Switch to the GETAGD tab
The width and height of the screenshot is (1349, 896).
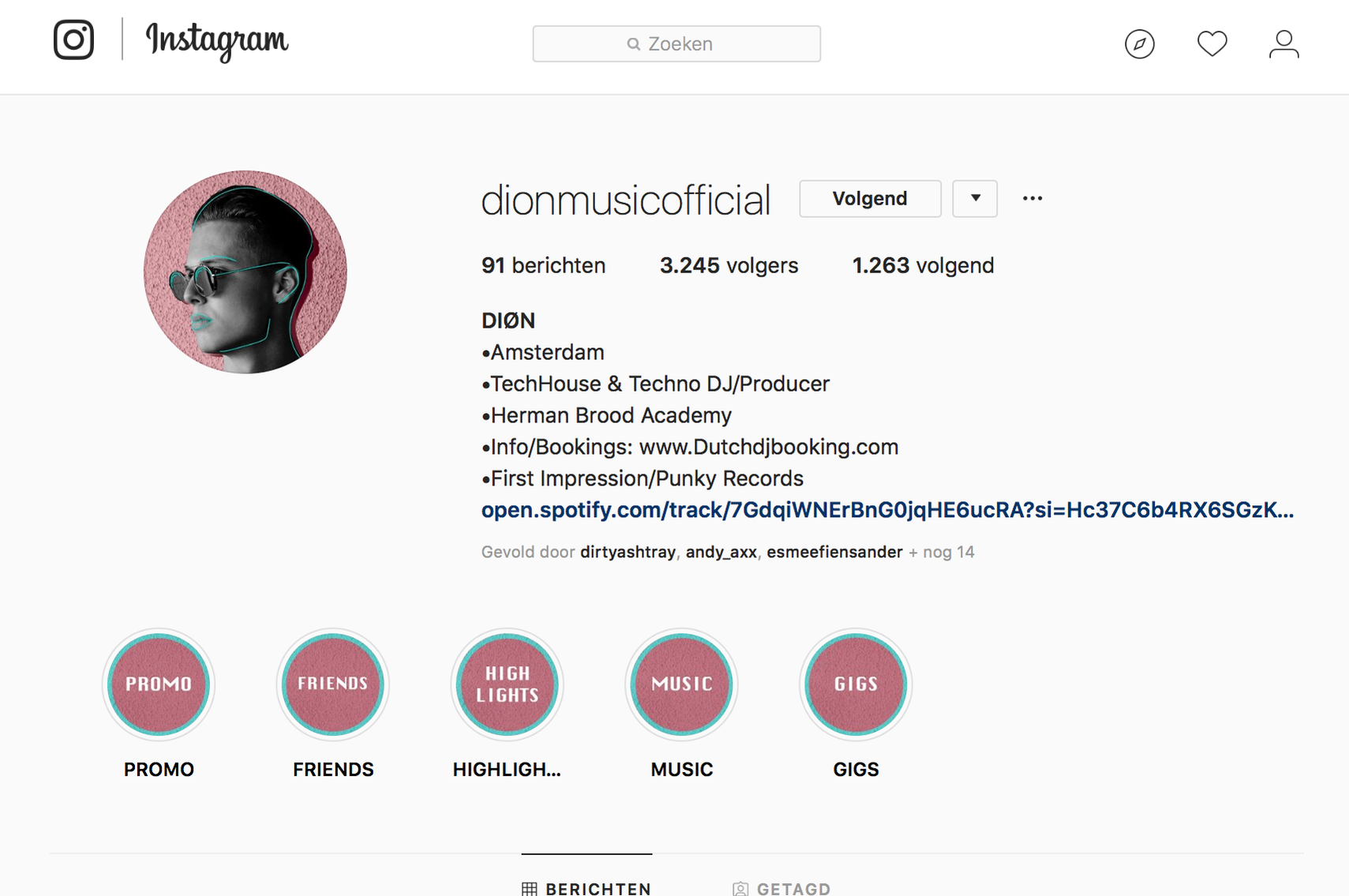tap(781, 888)
